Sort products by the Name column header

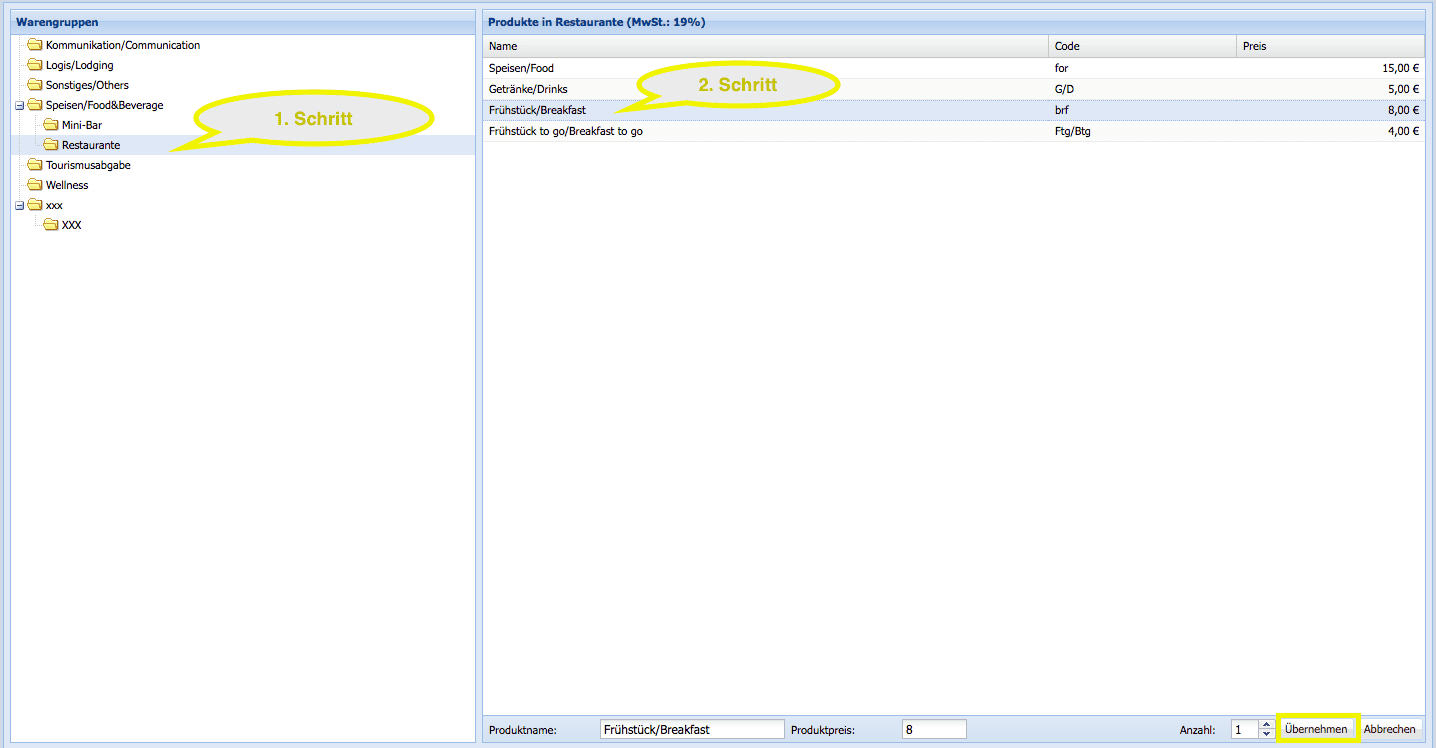click(765, 47)
